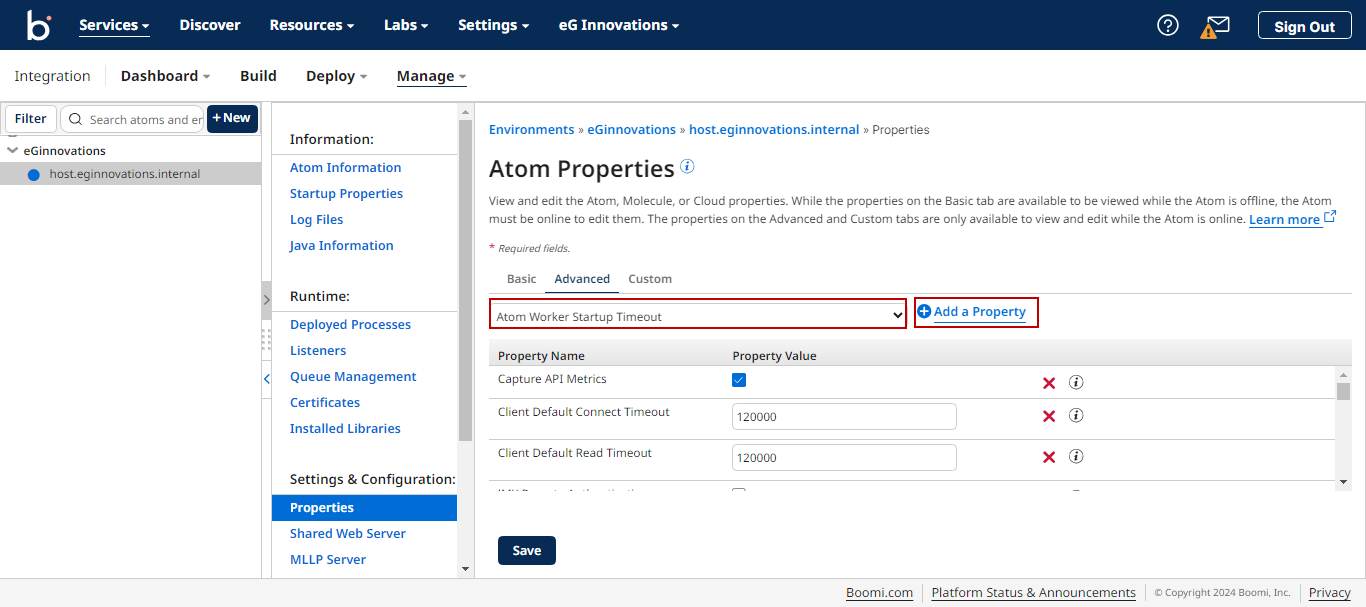1366x607 pixels.
Task: Show info for Client Default Read Timeout
Action: (1076, 456)
